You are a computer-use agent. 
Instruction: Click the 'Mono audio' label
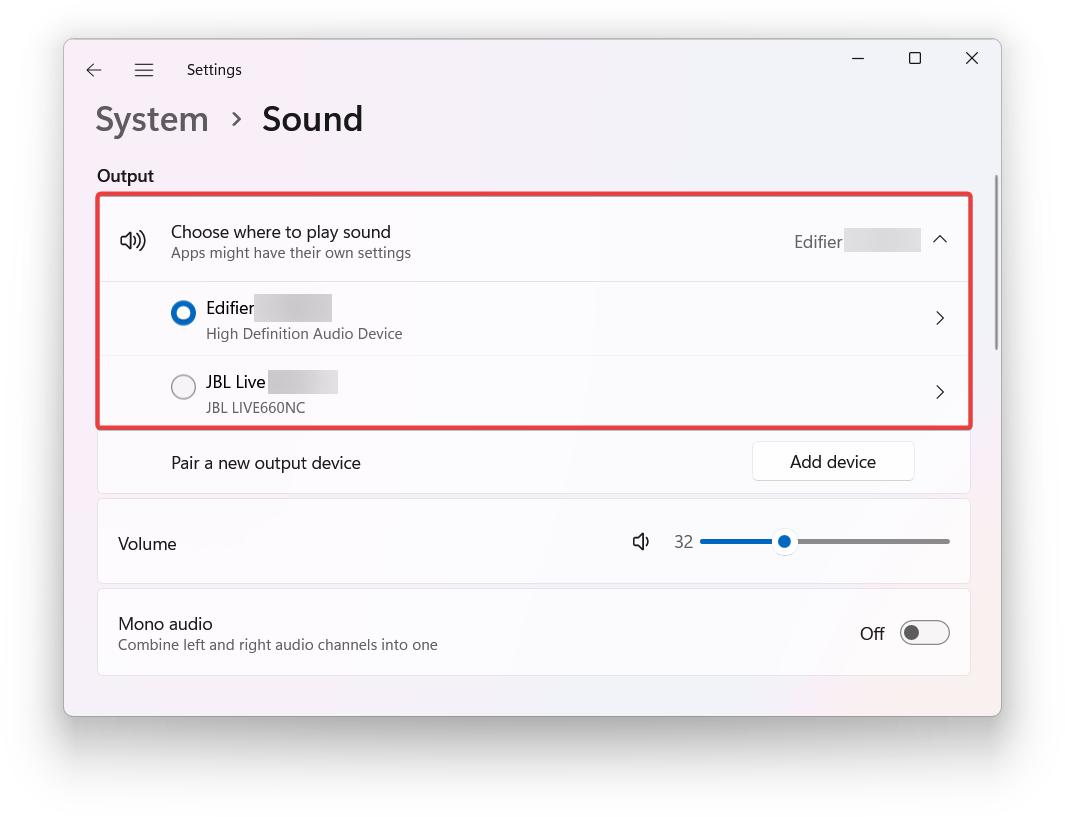click(x=165, y=623)
